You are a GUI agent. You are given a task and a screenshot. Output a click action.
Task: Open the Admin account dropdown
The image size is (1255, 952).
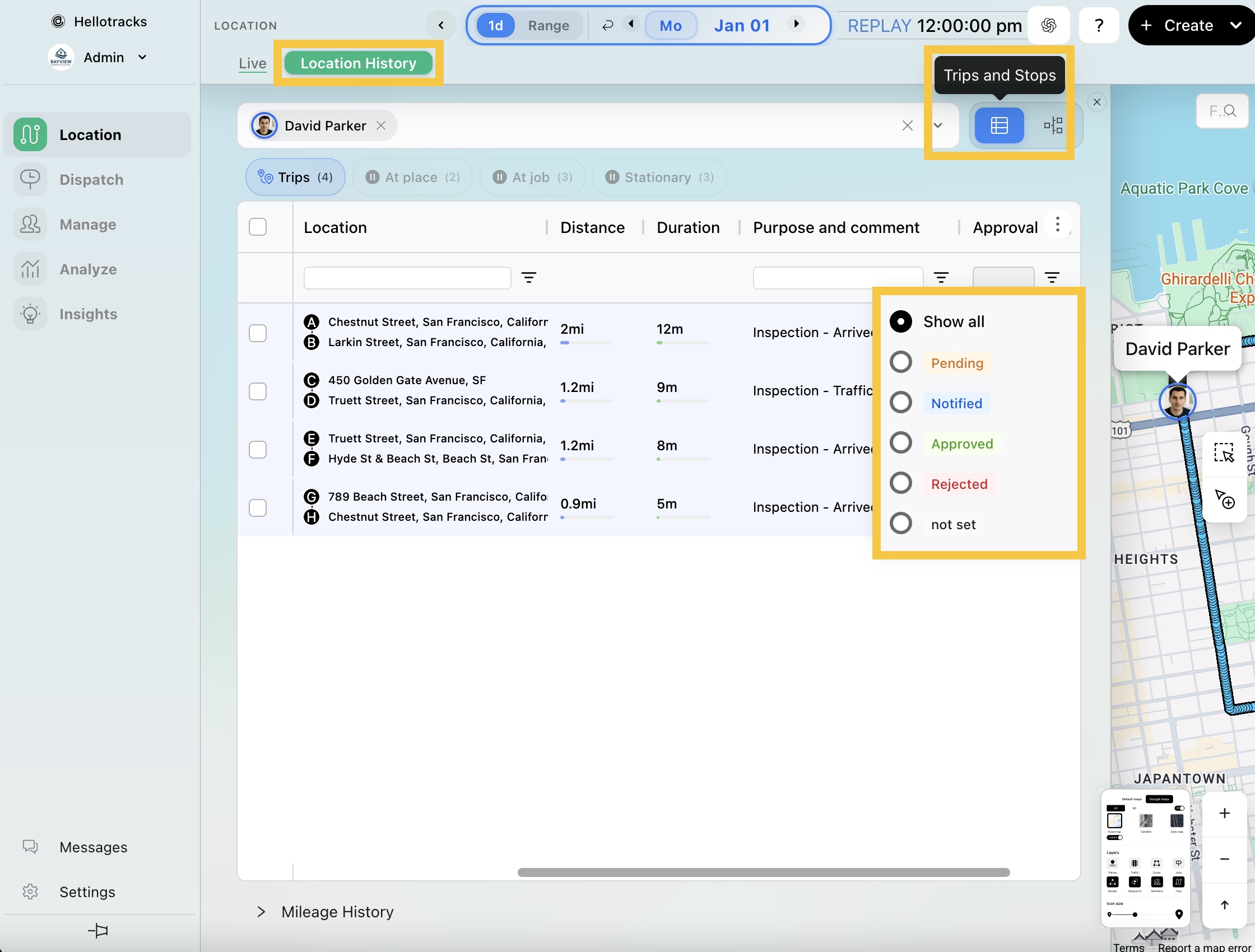(x=142, y=57)
